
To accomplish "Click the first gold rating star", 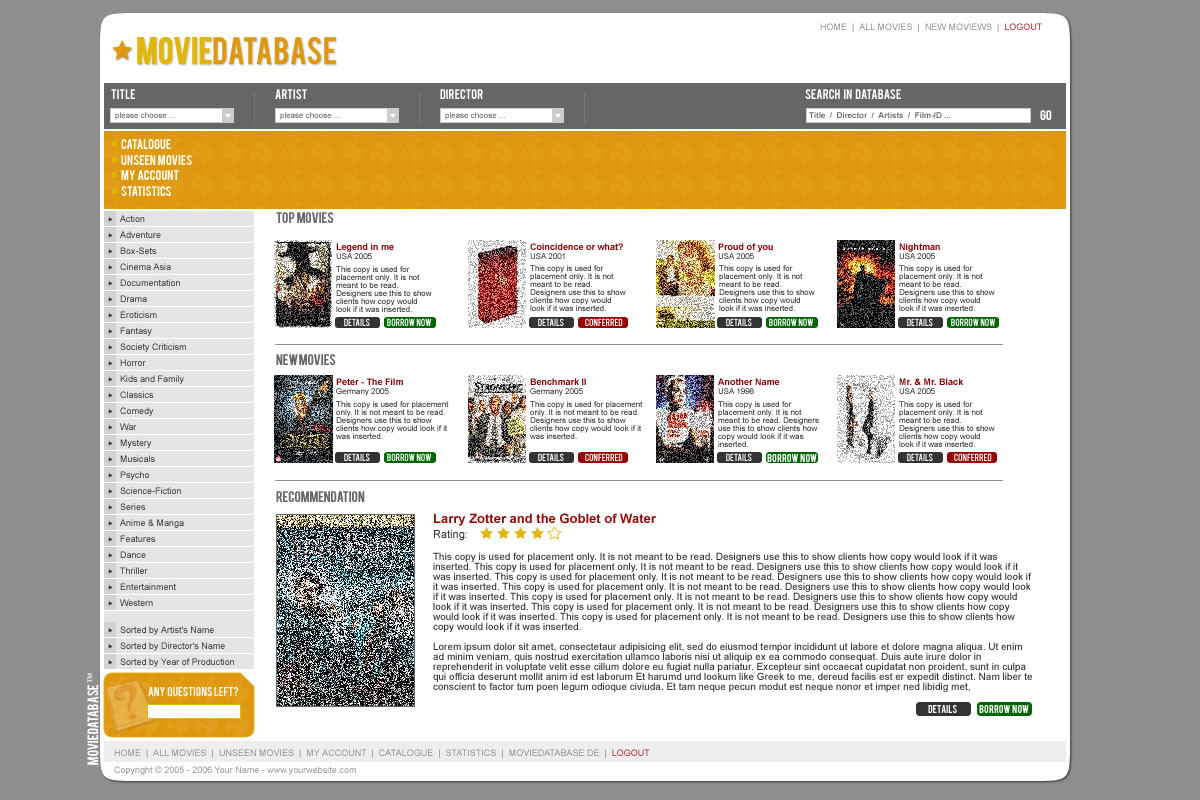I will [x=487, y=534].
